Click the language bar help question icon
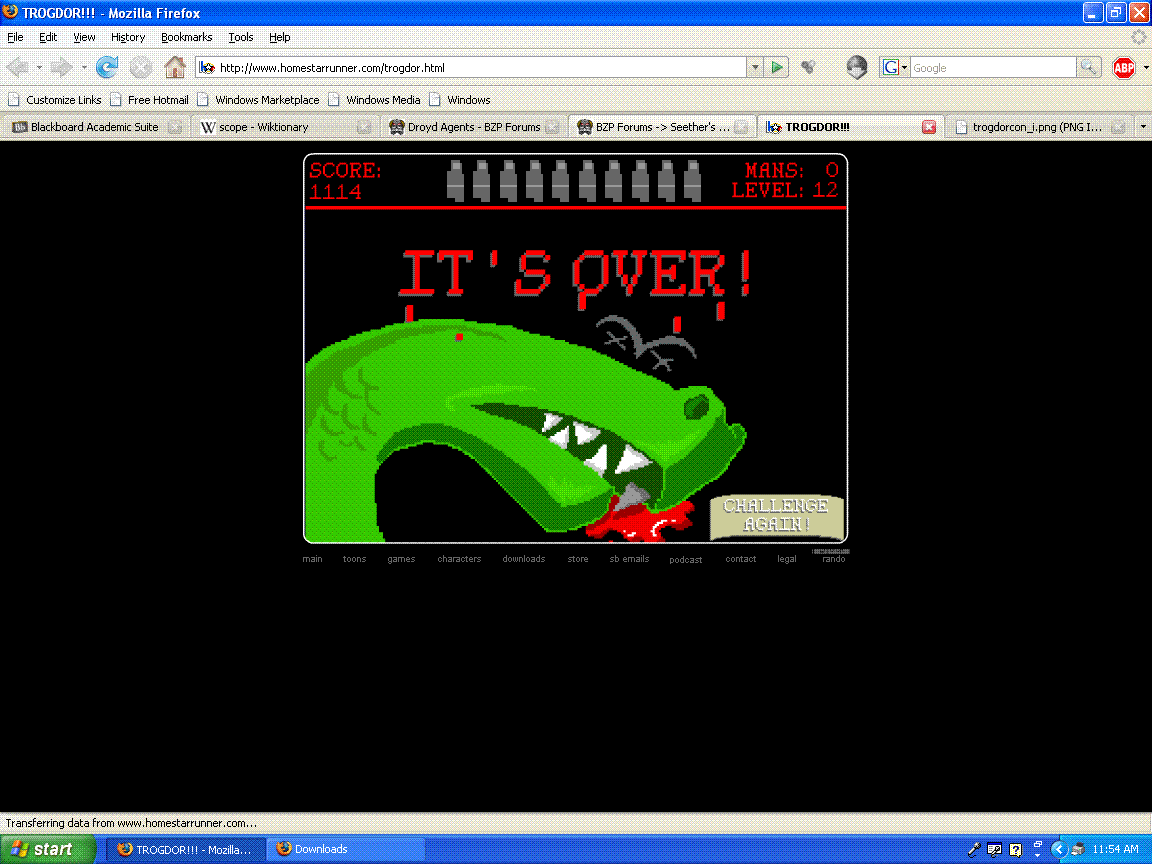Screen dimensions: 1152x864 (x=1015, y=849)
